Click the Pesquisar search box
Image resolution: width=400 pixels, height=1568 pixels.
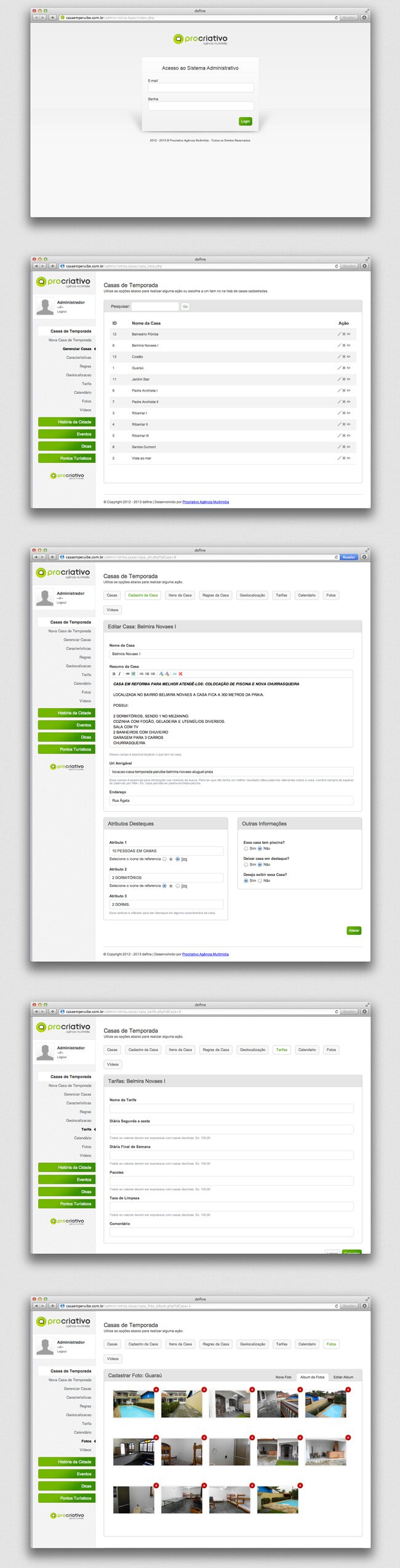pos(155,306)
